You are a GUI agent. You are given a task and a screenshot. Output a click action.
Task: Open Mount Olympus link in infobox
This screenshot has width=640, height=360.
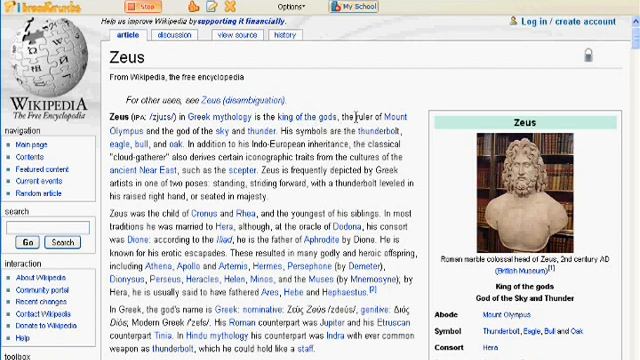coord(507,315)
